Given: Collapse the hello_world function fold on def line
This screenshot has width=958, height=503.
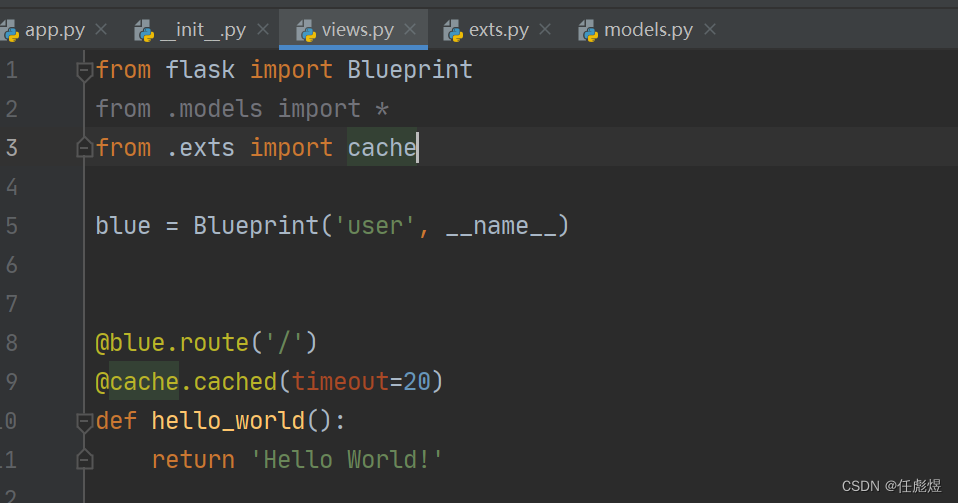Looking at the screenshot, I should [84, 421].
